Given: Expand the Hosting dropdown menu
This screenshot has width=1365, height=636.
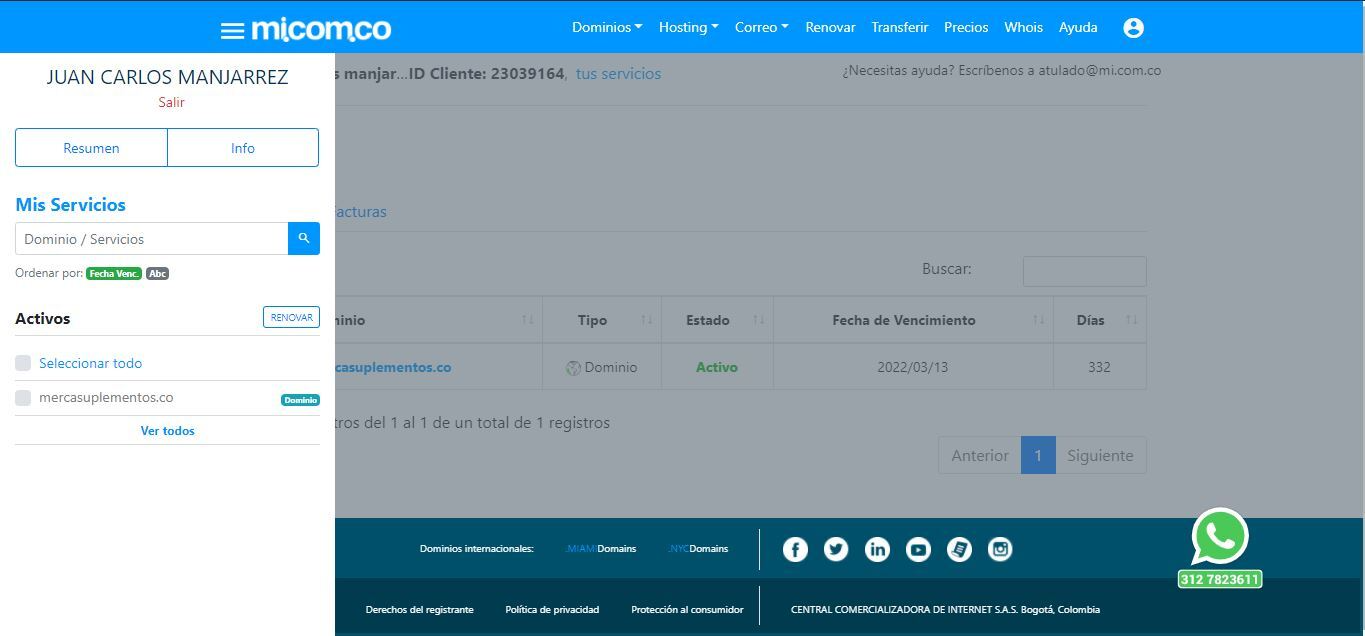Looking at the screenshot, I should [688, 27].
